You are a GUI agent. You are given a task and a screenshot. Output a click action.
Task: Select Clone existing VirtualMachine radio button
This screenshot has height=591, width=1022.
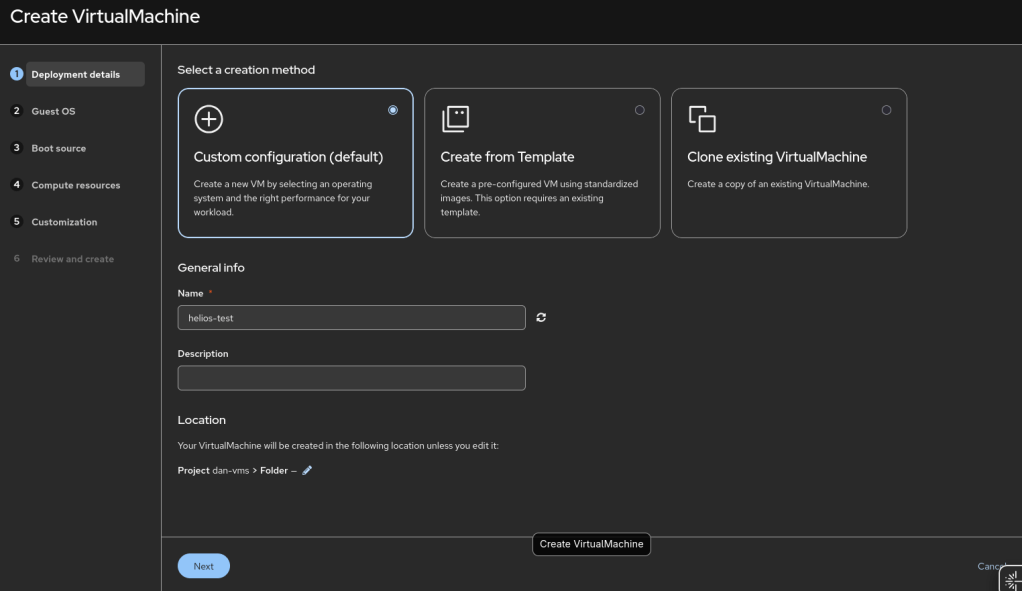coord(886,110)
